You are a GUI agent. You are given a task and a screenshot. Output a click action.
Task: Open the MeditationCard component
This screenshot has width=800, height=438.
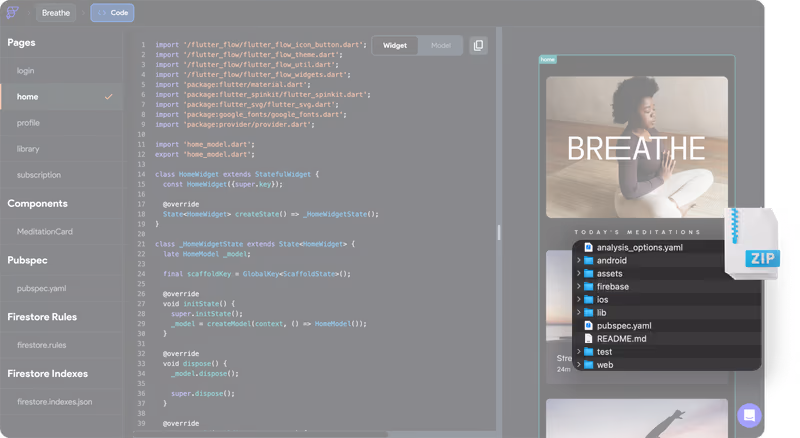(x=45, y=231)
